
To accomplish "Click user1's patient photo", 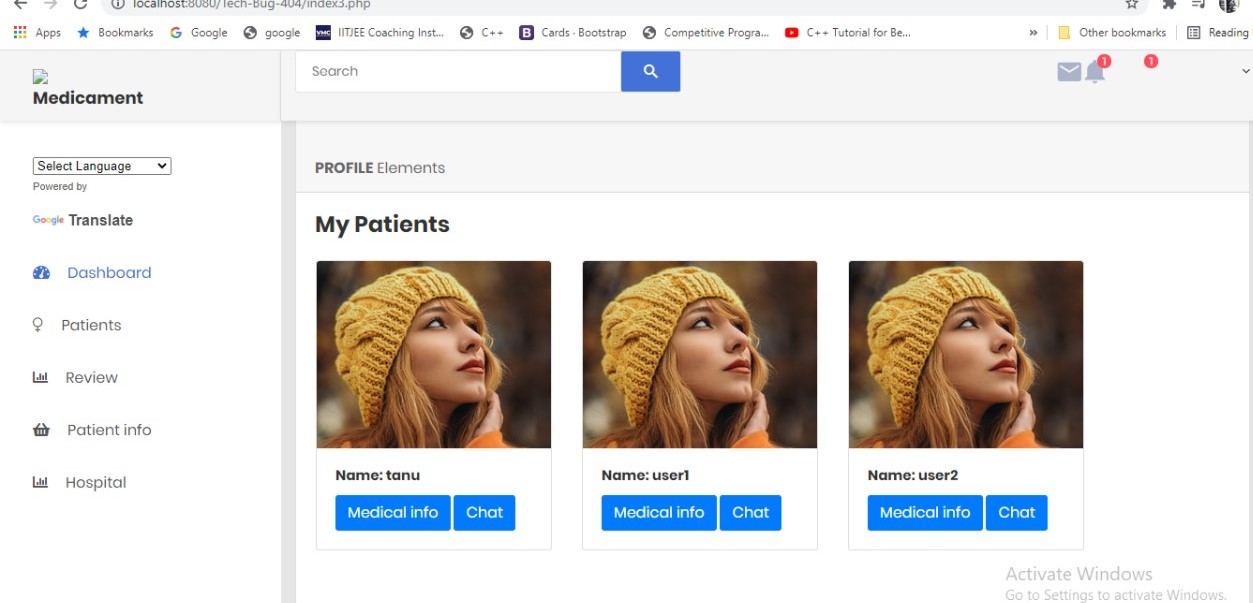I will pyautogui.click(x=700, y=355).
